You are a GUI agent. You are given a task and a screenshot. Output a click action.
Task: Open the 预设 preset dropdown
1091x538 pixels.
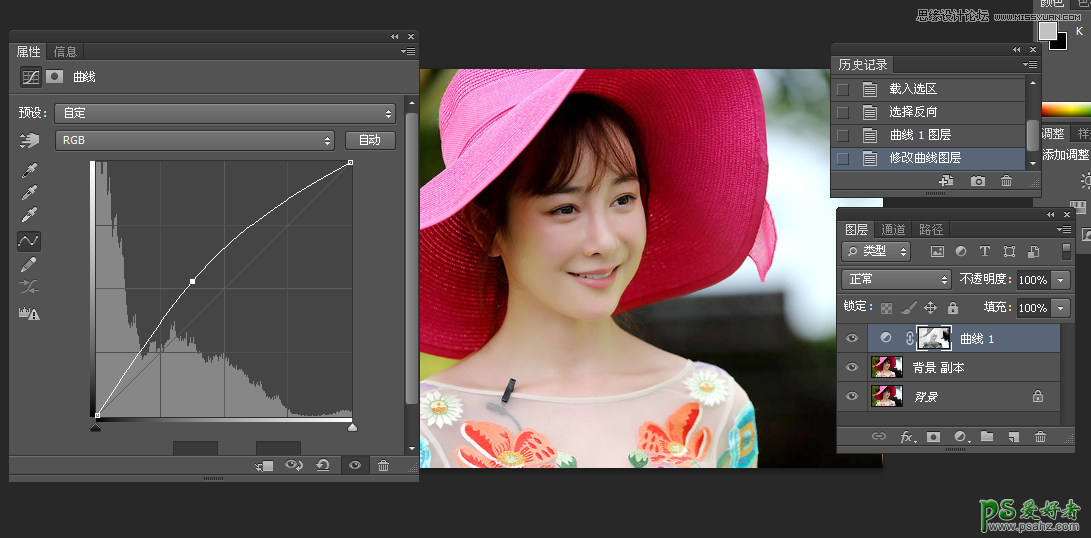225,113
